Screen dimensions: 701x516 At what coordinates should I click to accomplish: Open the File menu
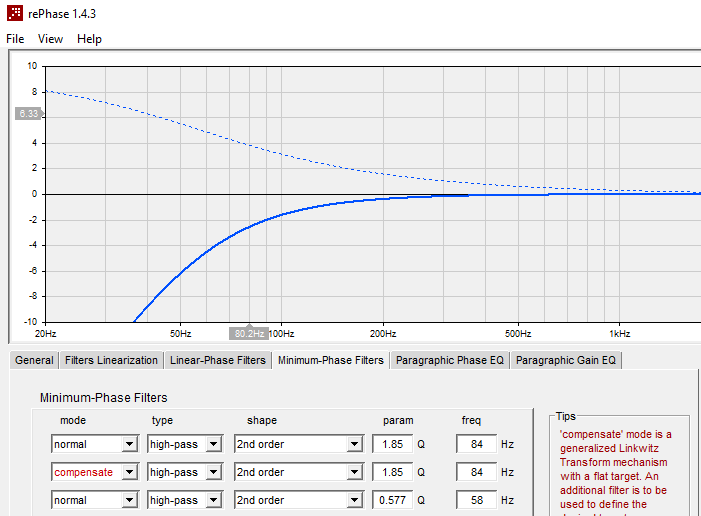click(15, 39)
